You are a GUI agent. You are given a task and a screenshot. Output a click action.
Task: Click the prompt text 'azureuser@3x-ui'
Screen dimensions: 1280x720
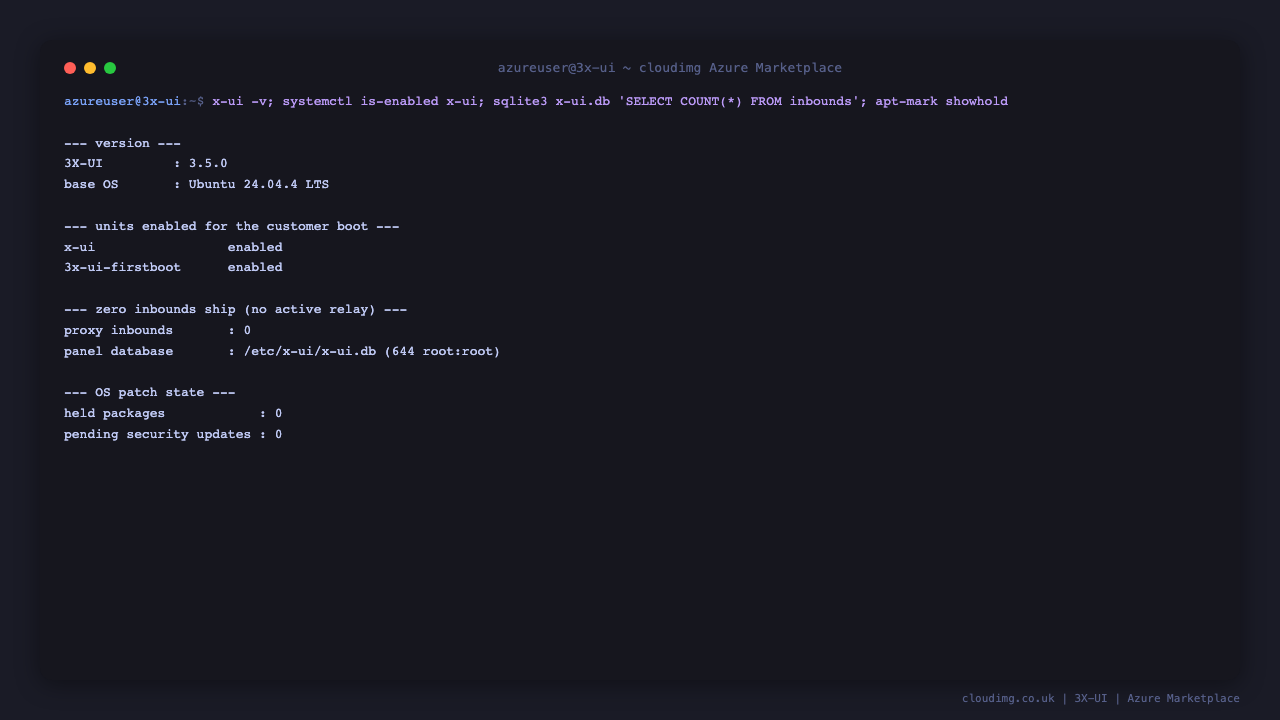tap(122, 101)
